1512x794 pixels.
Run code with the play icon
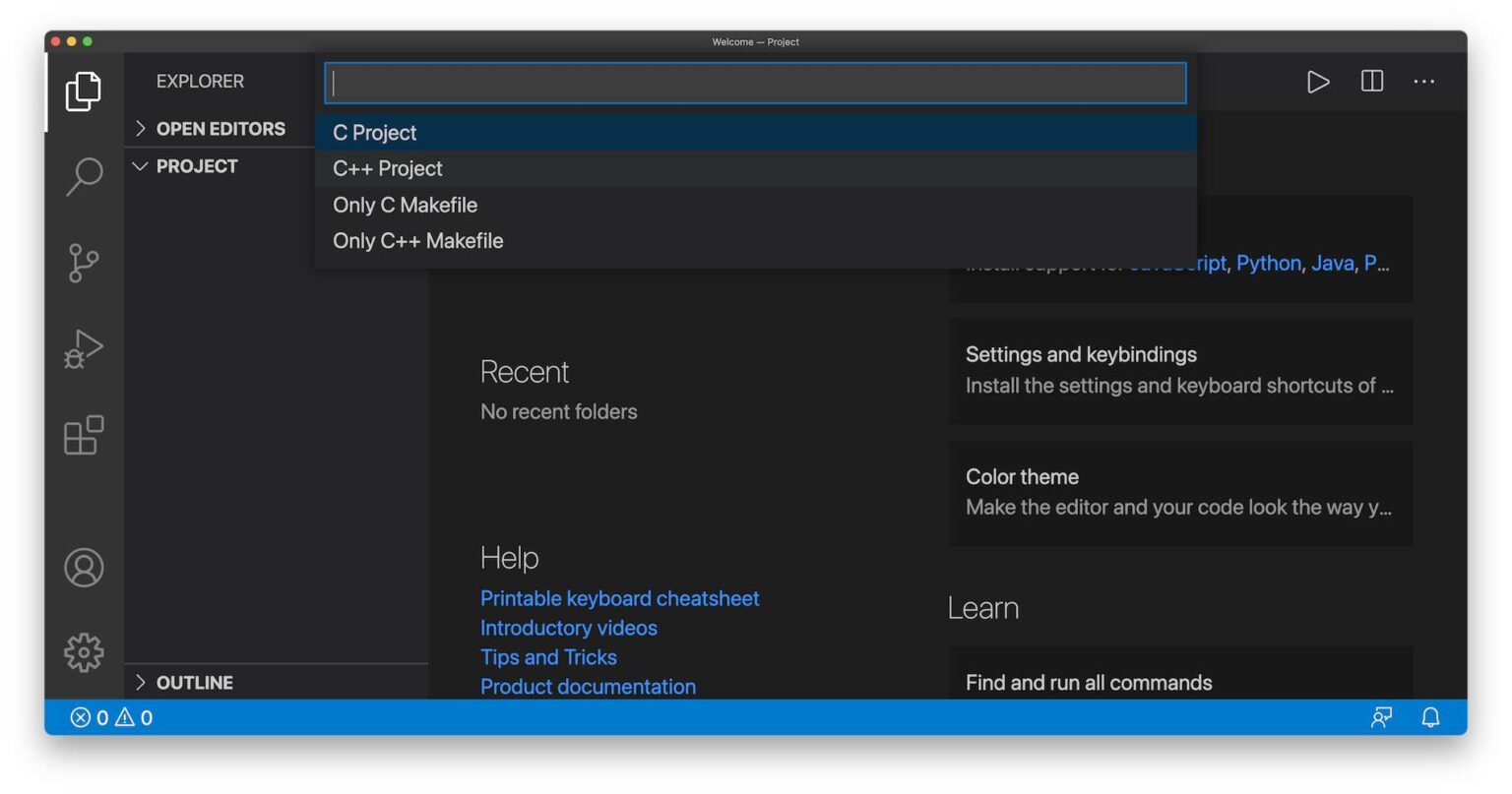coord(1318,82)
